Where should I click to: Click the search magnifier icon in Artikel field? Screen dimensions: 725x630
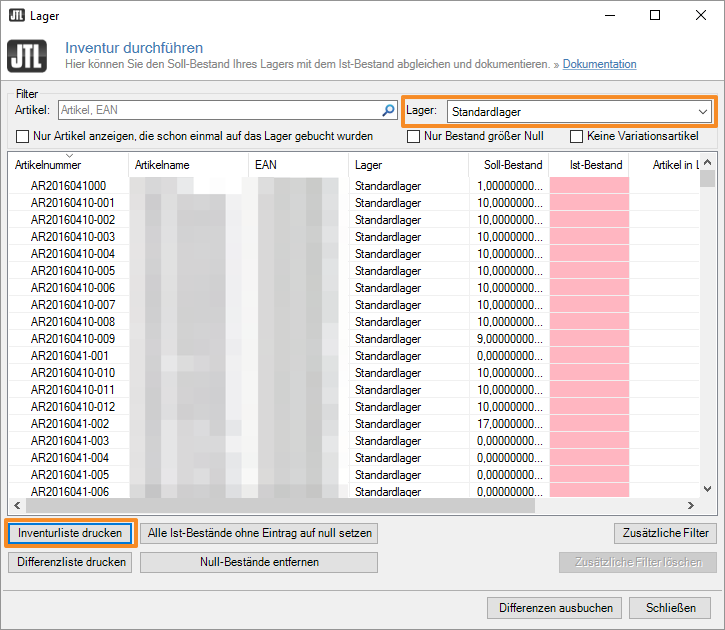click(x=388, y=110)
